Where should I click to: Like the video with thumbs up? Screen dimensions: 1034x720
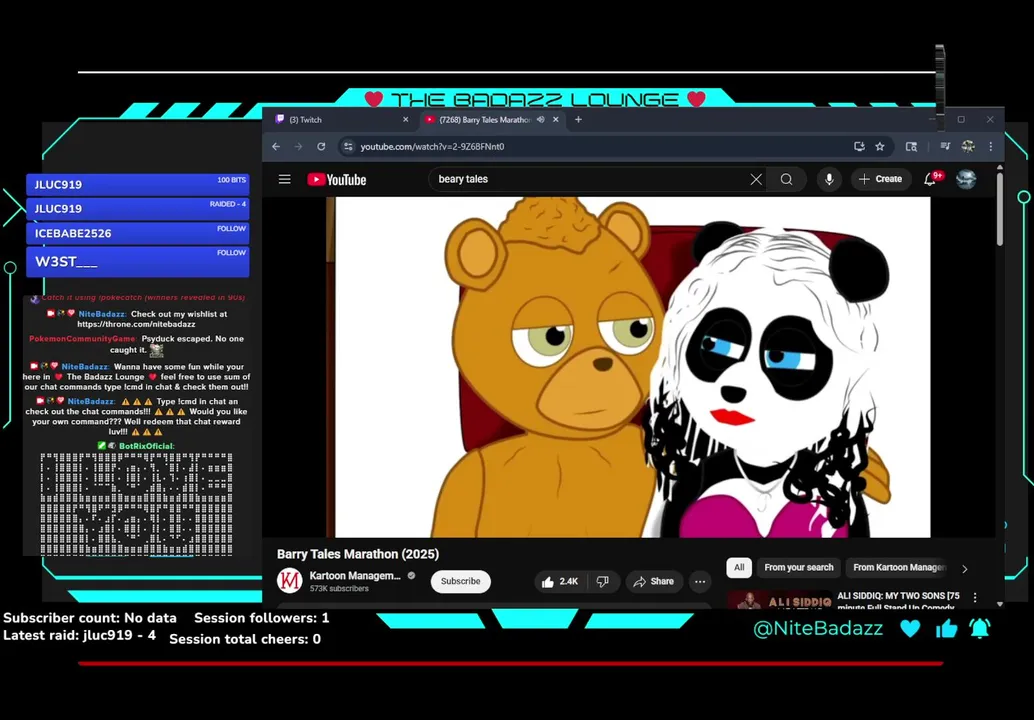tap(559, 582)
